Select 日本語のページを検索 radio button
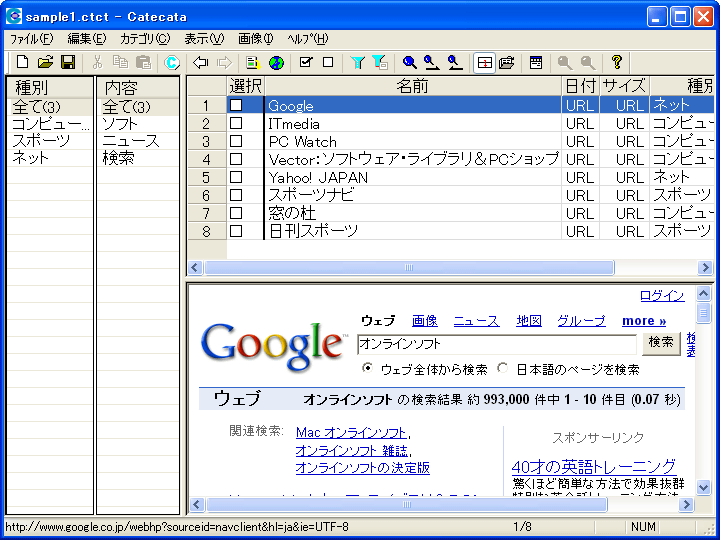This screenshot has width=720, height=540. click(x=503, y=368)
